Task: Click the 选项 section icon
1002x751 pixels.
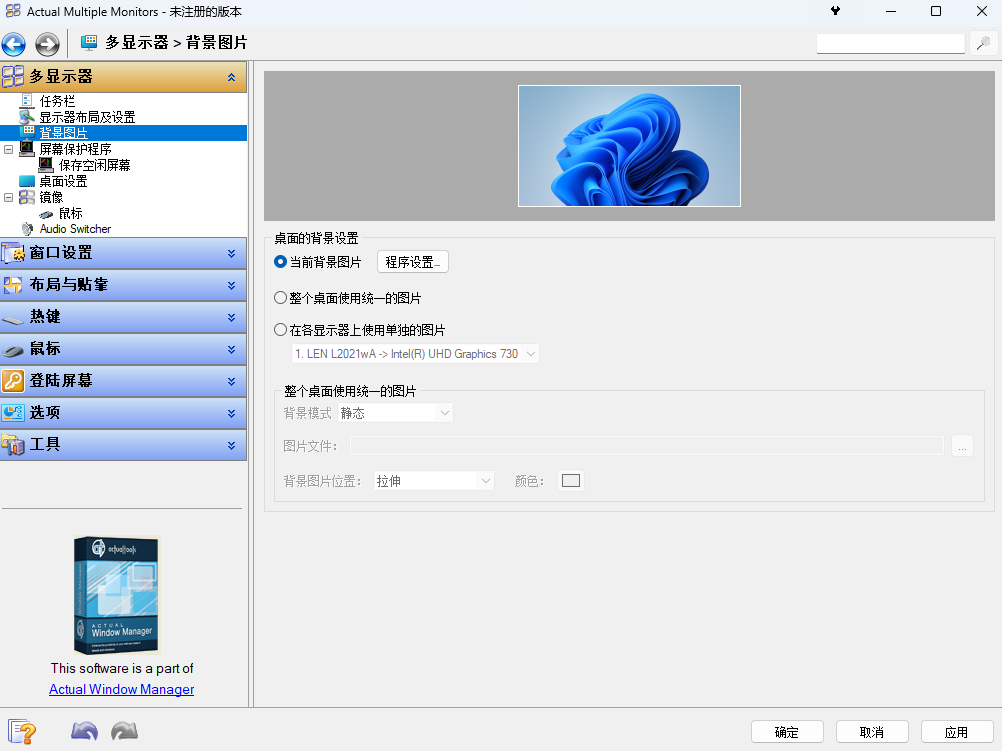Action: (x=13, y=413)
